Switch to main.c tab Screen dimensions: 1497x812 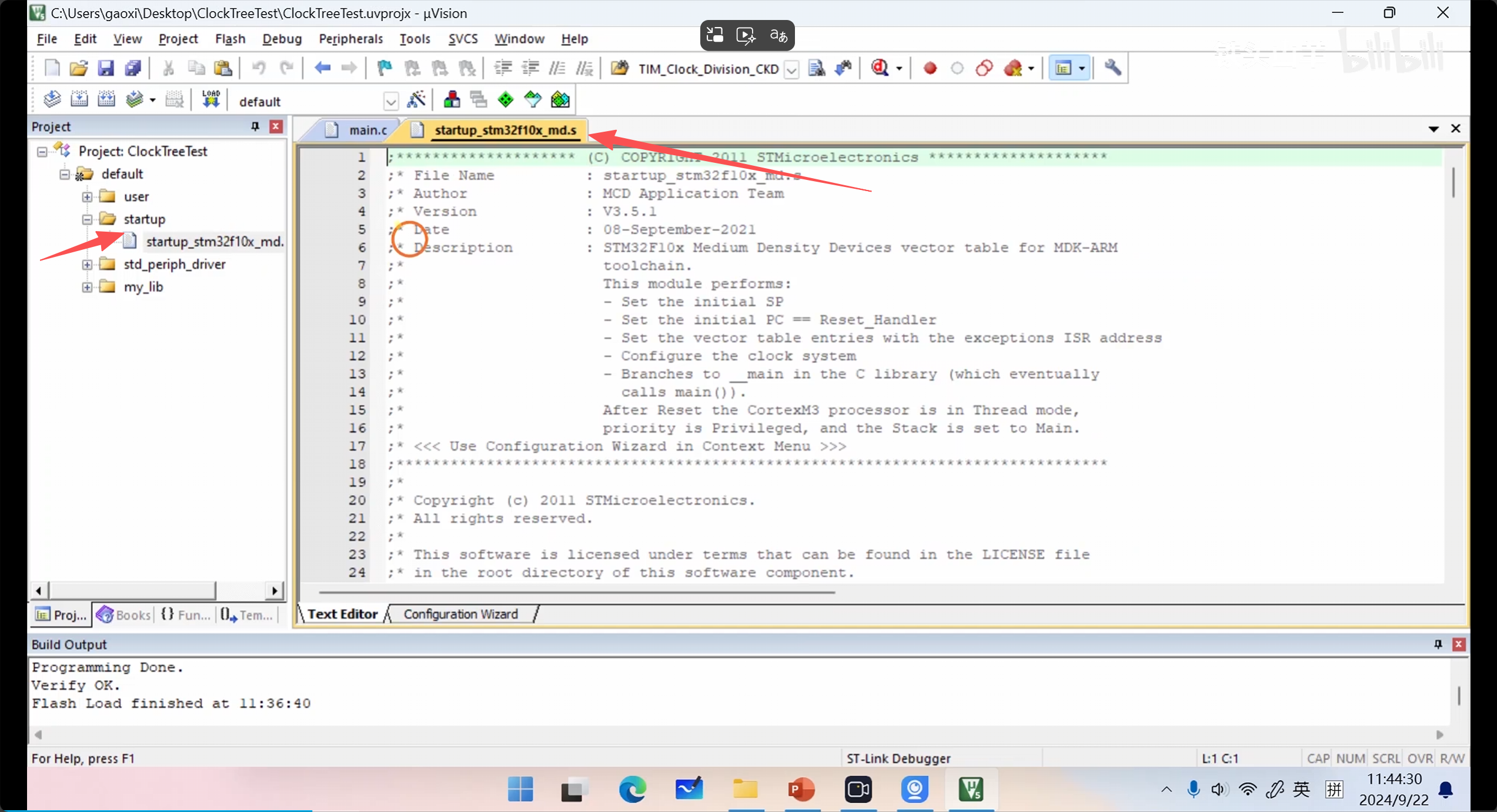click(x=367, y=130)
